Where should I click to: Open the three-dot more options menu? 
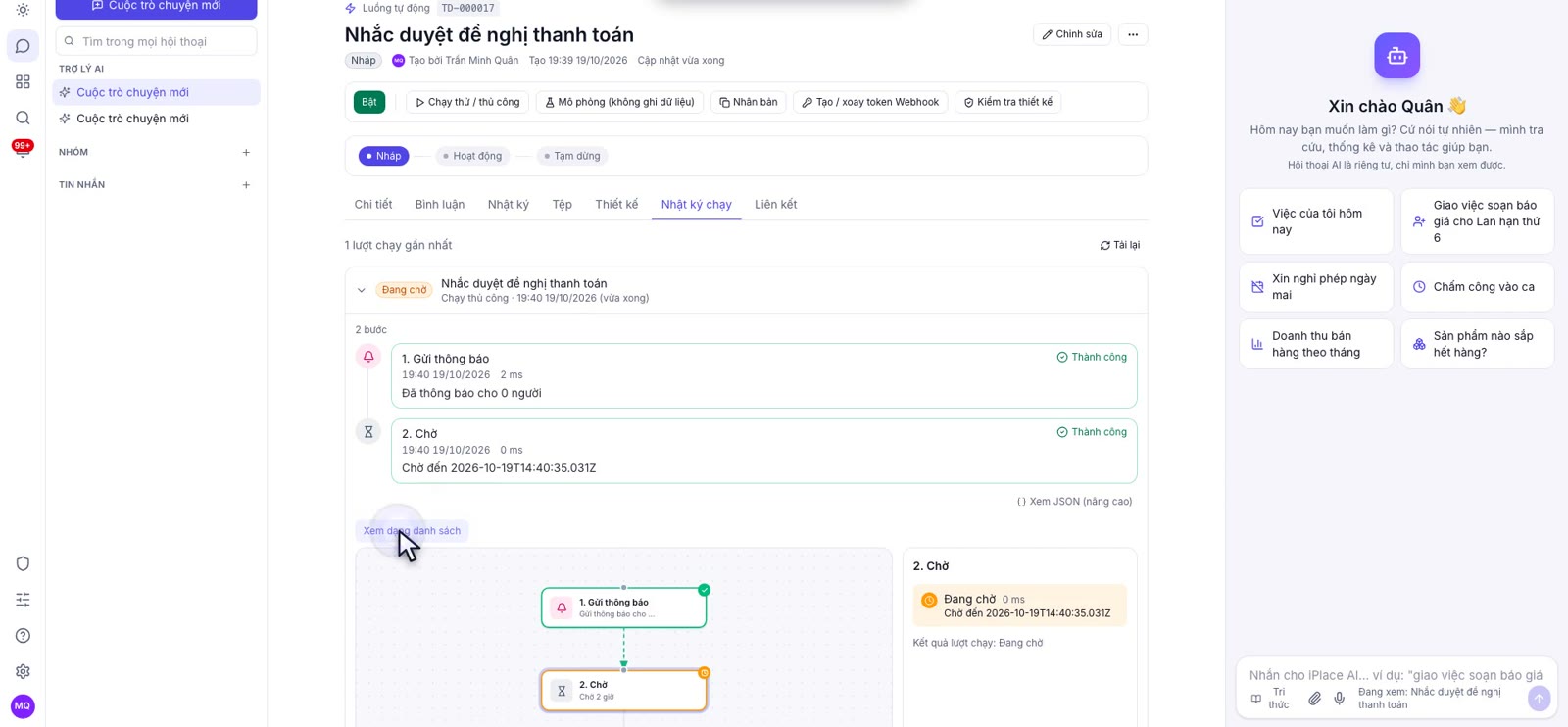pos(1133,34)
